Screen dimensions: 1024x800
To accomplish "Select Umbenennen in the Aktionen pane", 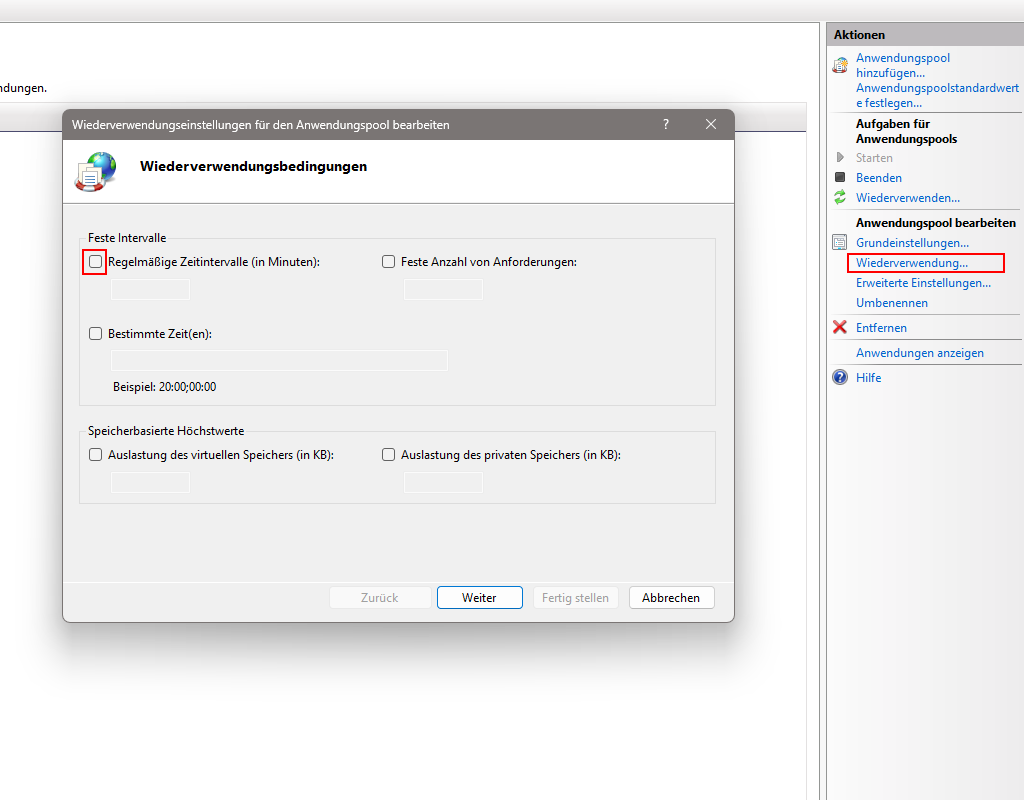I will coord(891,303).
